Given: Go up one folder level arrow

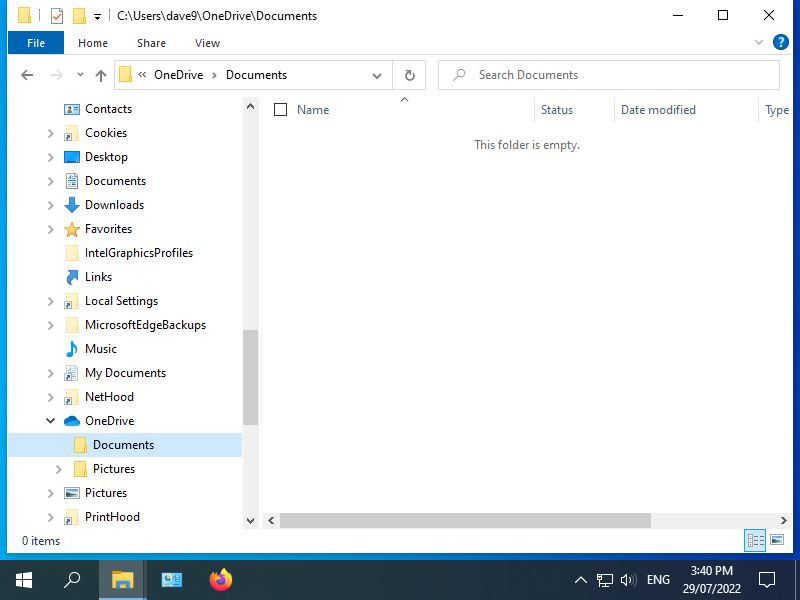Looking at the screenshot, I should pos(101,75).
